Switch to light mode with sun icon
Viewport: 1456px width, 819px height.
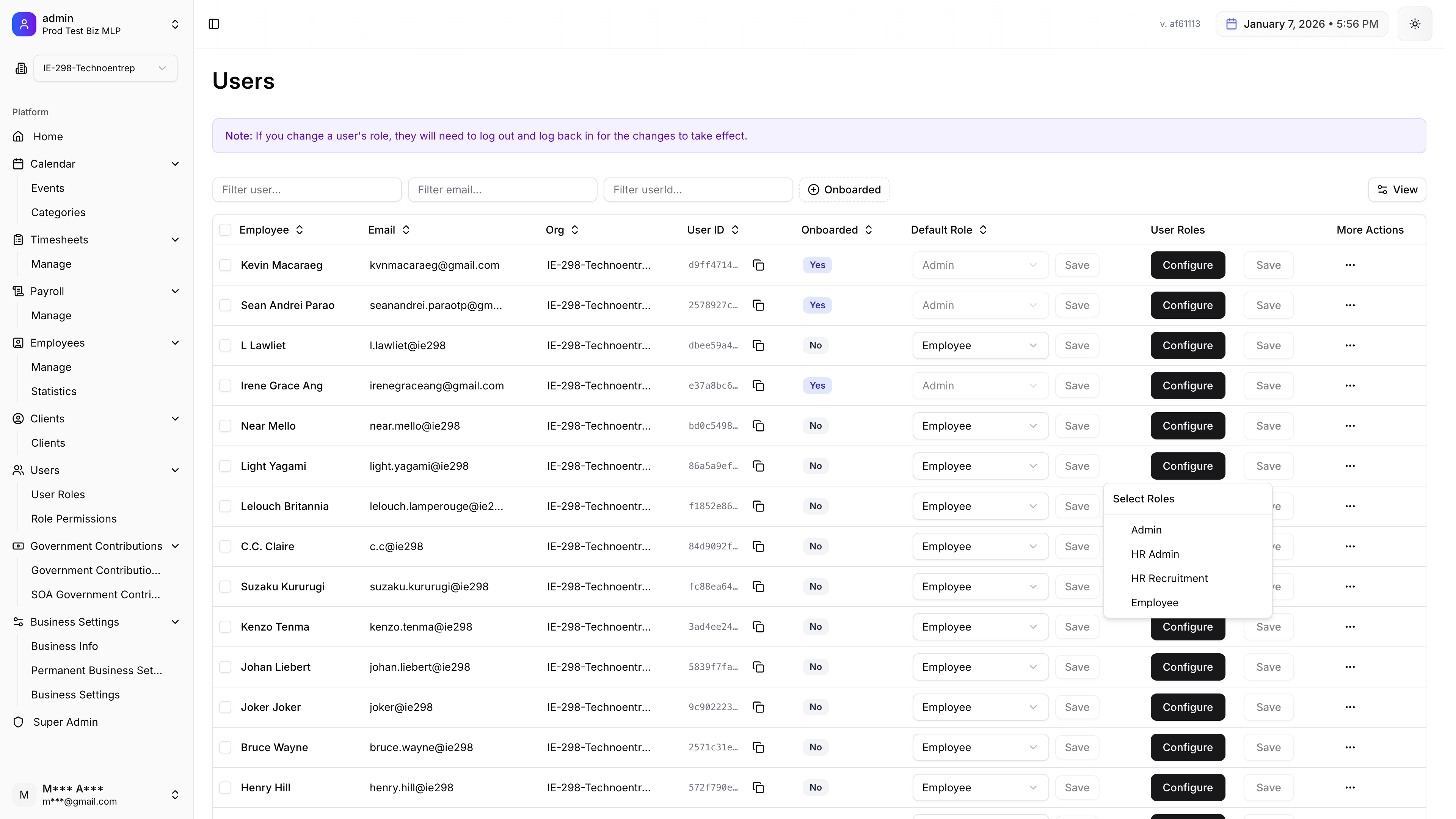(x=1415, y=24)
